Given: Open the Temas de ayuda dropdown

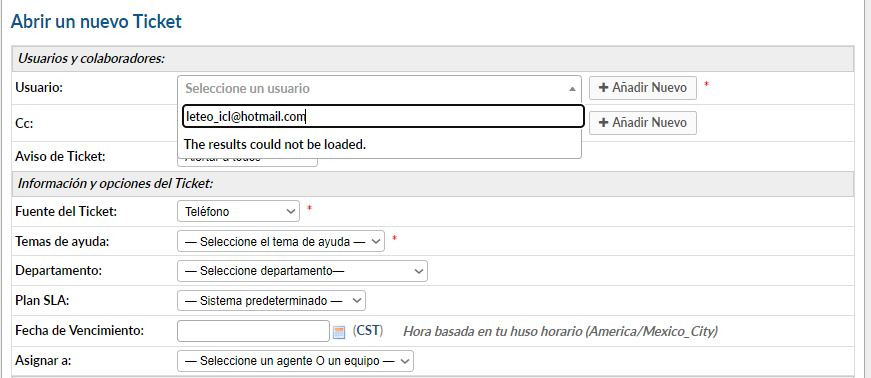Looking at the screenshot, I should click(x=281, y=241).
